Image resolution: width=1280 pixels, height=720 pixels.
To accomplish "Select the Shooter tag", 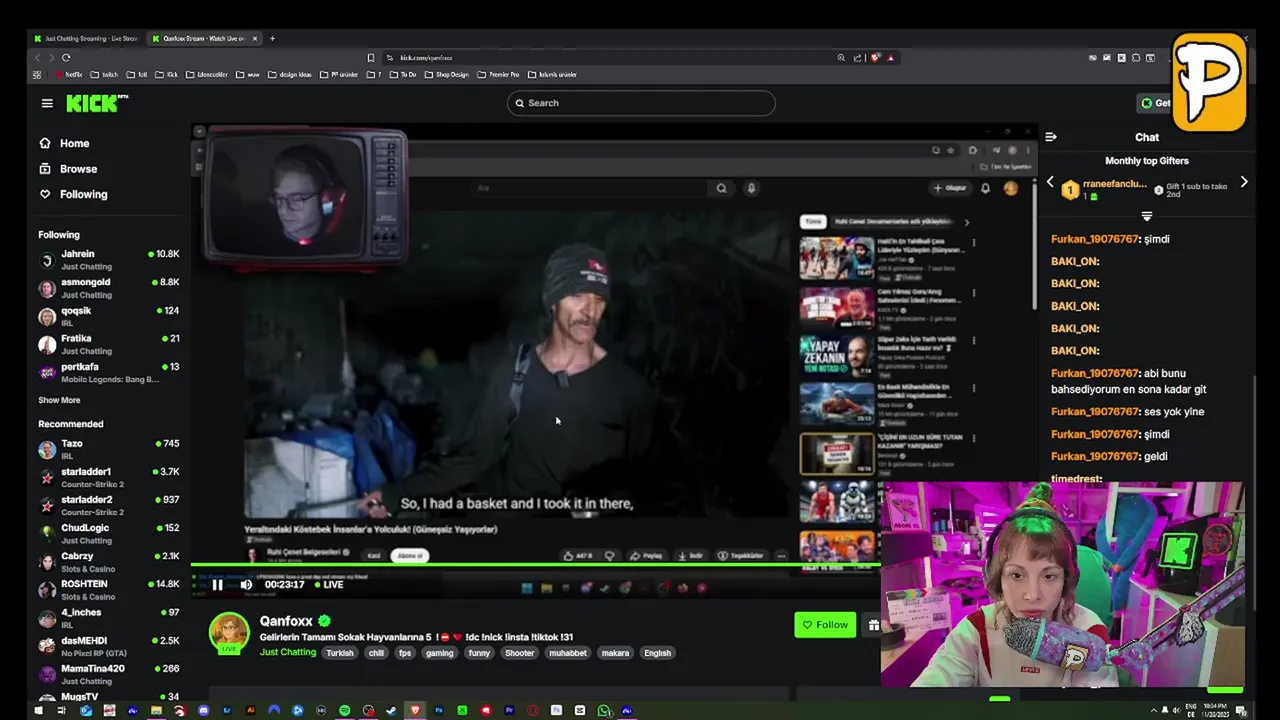I will (x=520, y=653).
